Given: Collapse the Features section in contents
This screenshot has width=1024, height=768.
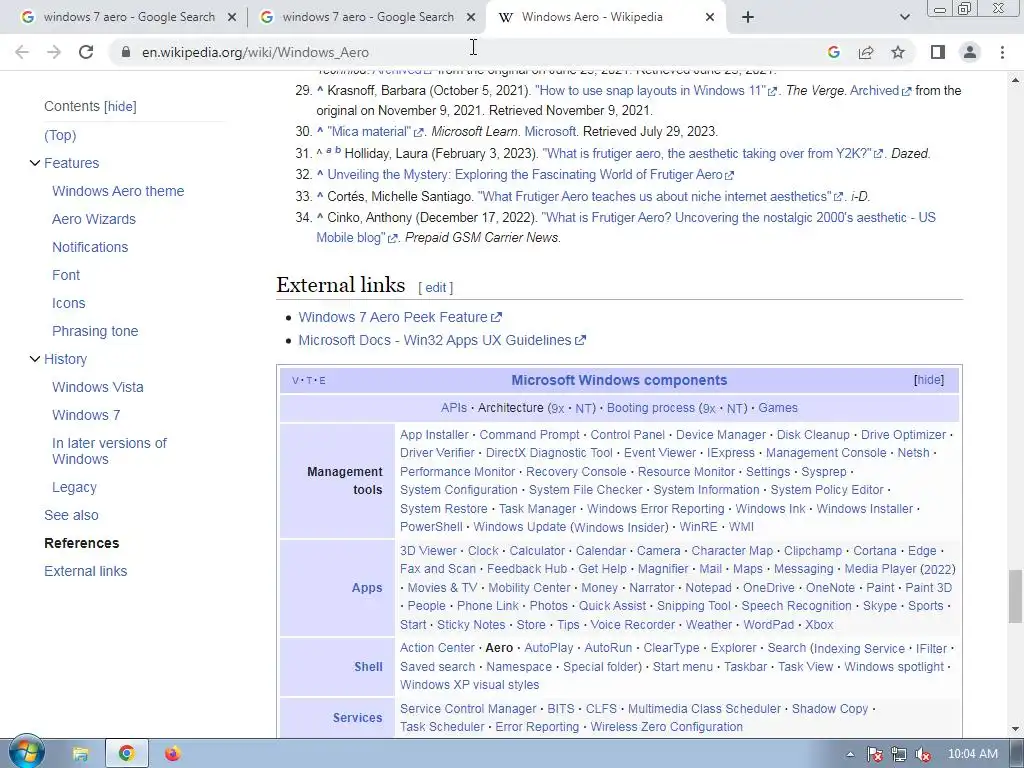Looking at the screenshot, I should point(35,163).
